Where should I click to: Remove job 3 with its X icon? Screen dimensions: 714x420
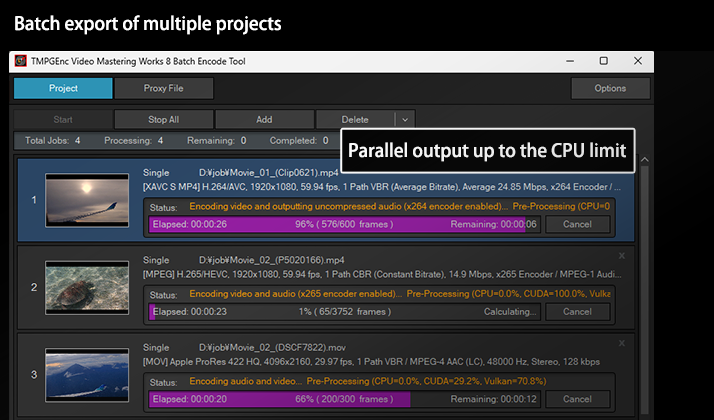click(x=622, y=343)
